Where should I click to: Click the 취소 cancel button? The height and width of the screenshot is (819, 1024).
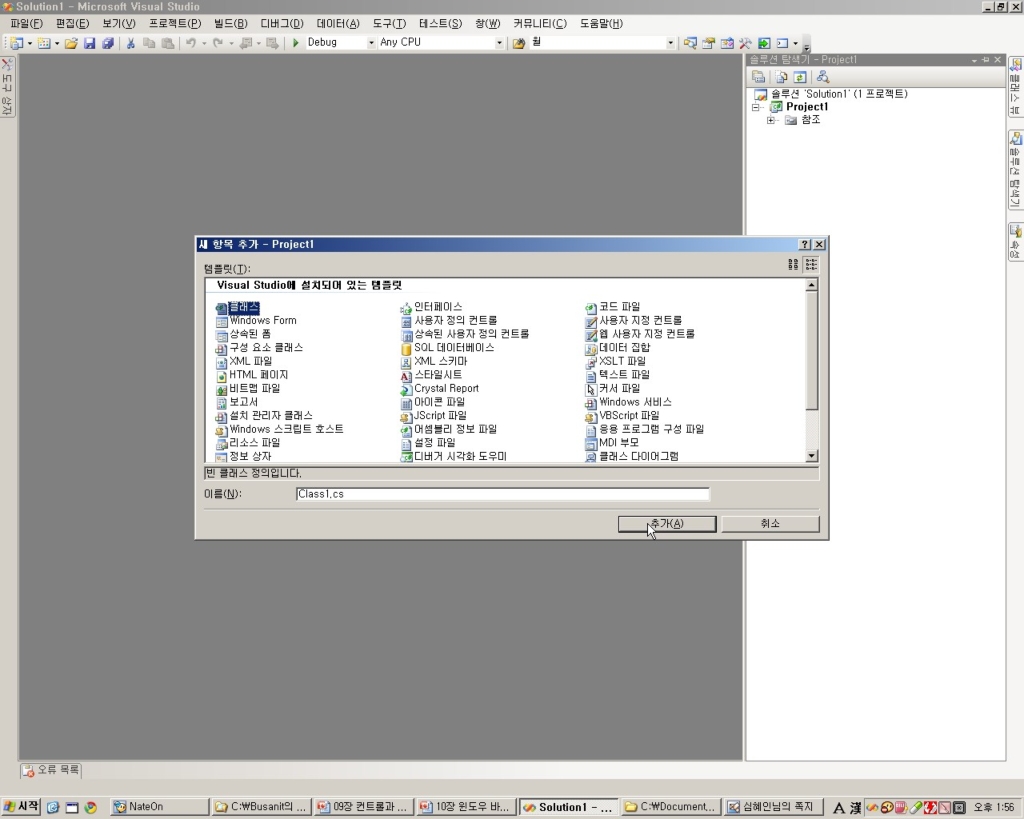pyautogui.click(x=770, y=524)
